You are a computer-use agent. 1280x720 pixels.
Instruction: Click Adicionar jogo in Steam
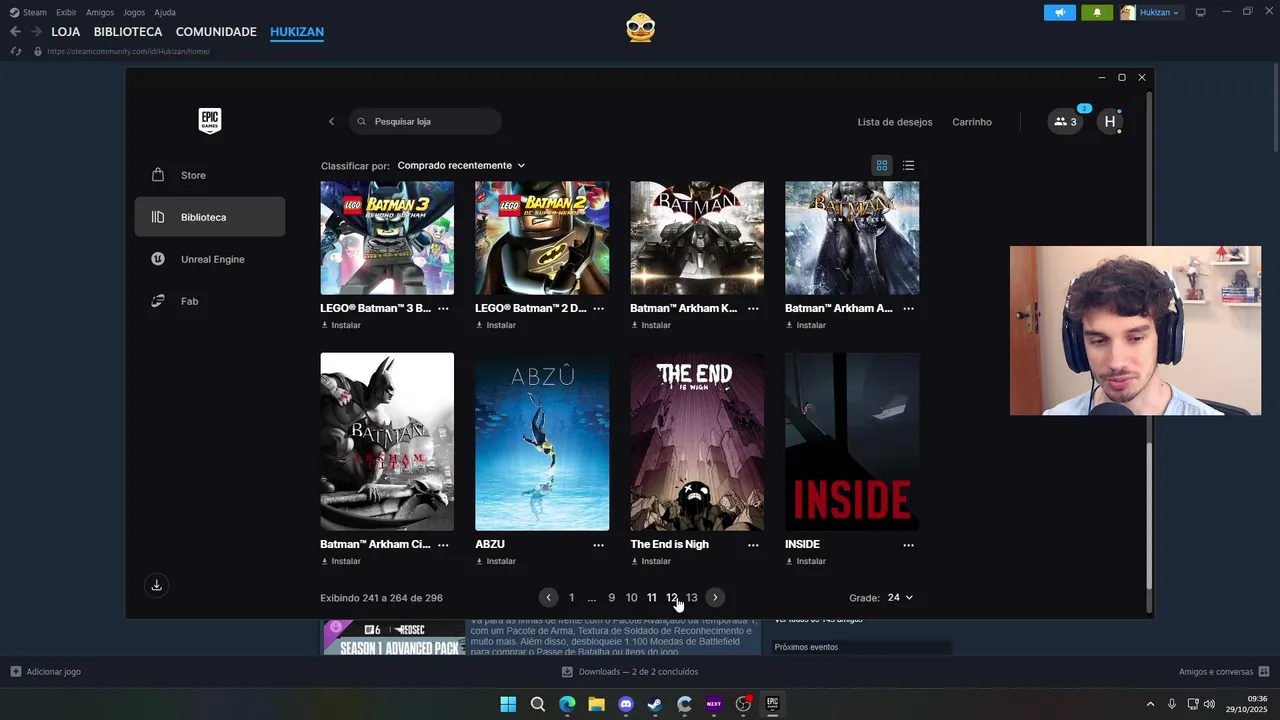(x=46, y=672)
